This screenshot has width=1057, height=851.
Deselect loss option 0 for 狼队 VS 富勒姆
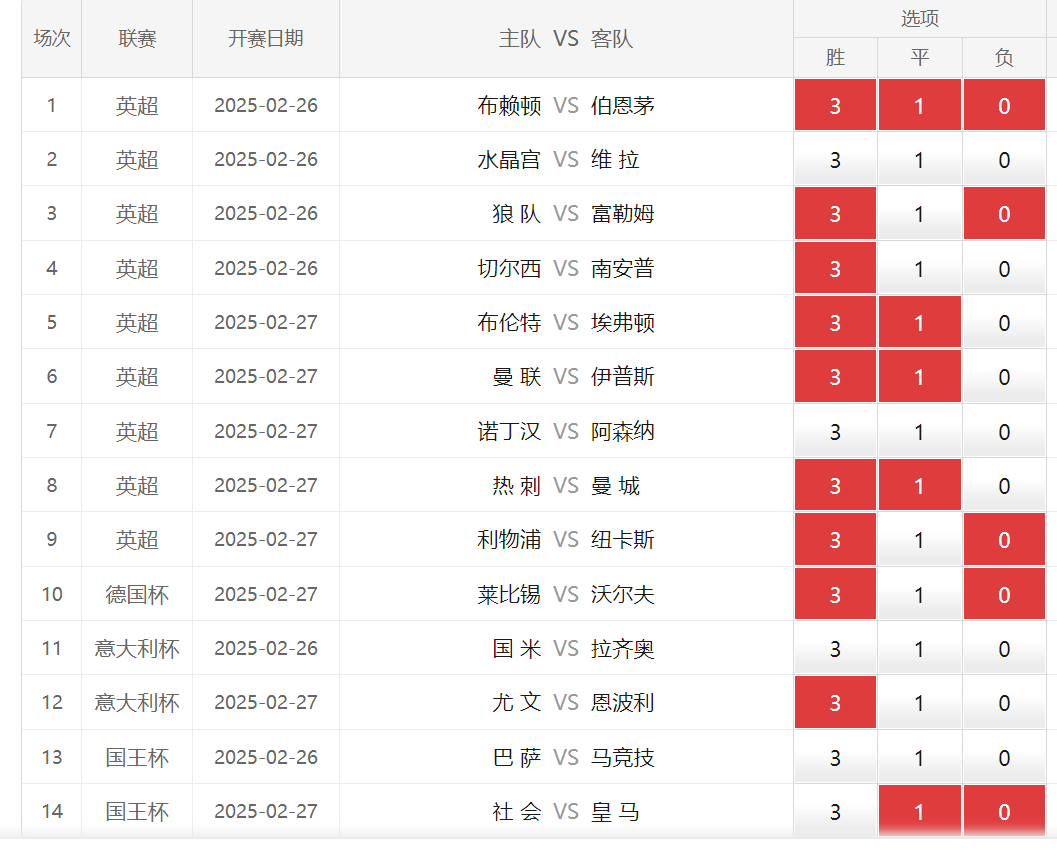(1004, 214)
